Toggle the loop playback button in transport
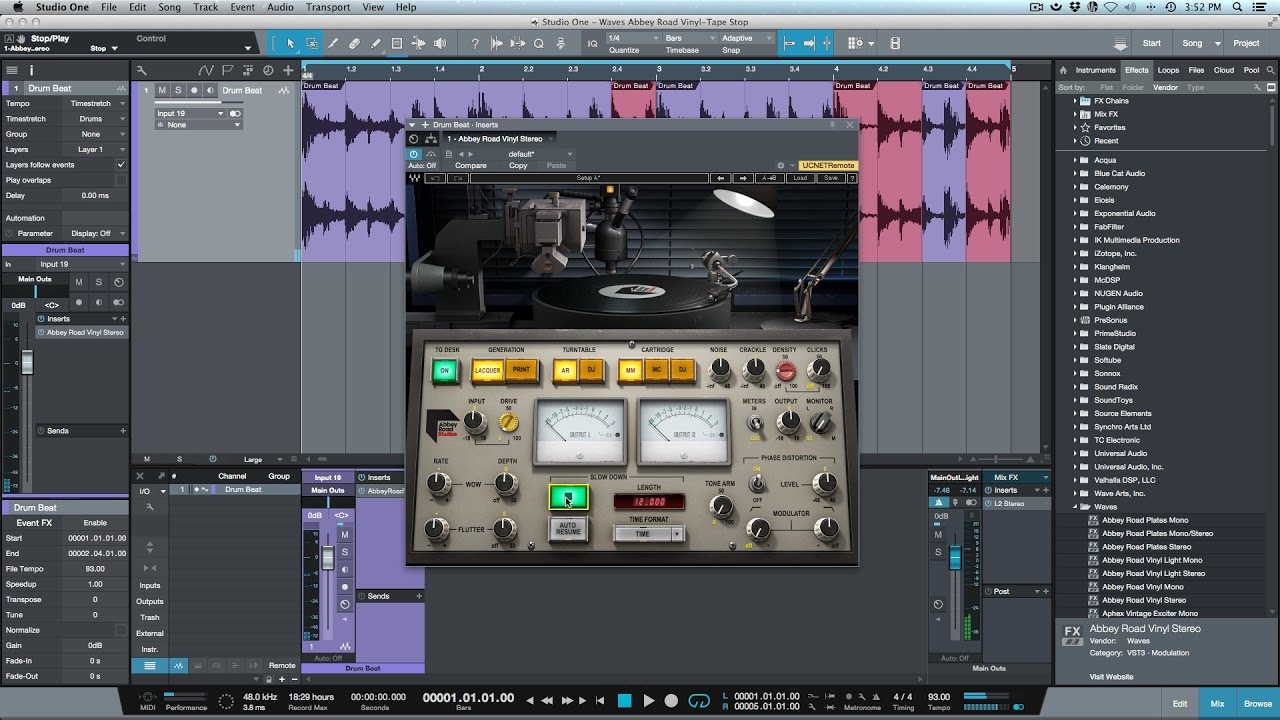 click(700, 701)
